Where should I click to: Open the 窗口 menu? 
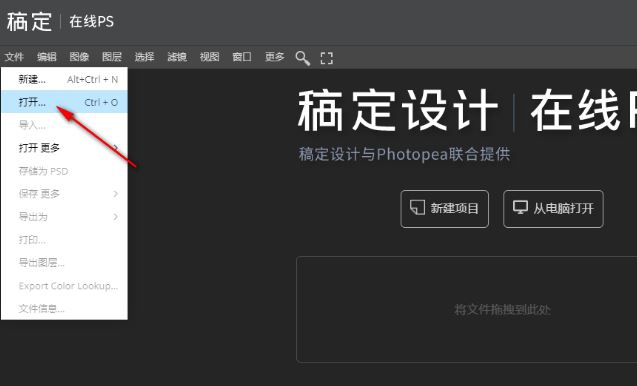tap(242, 57)
